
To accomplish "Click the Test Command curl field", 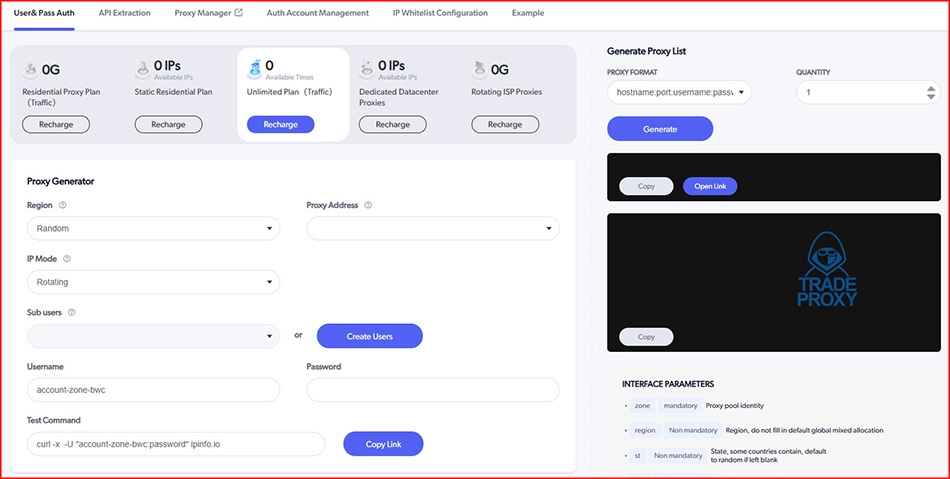I will pyautogui.click(x=176, y=444).
